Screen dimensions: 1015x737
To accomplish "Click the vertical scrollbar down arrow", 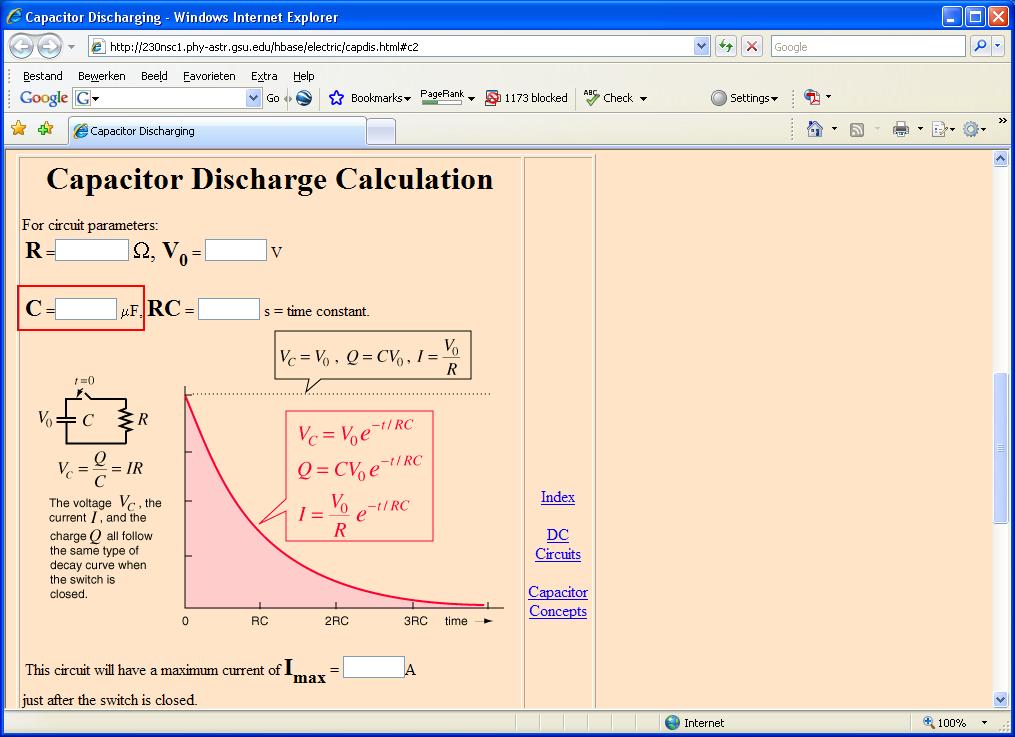I will point(1001,699).
